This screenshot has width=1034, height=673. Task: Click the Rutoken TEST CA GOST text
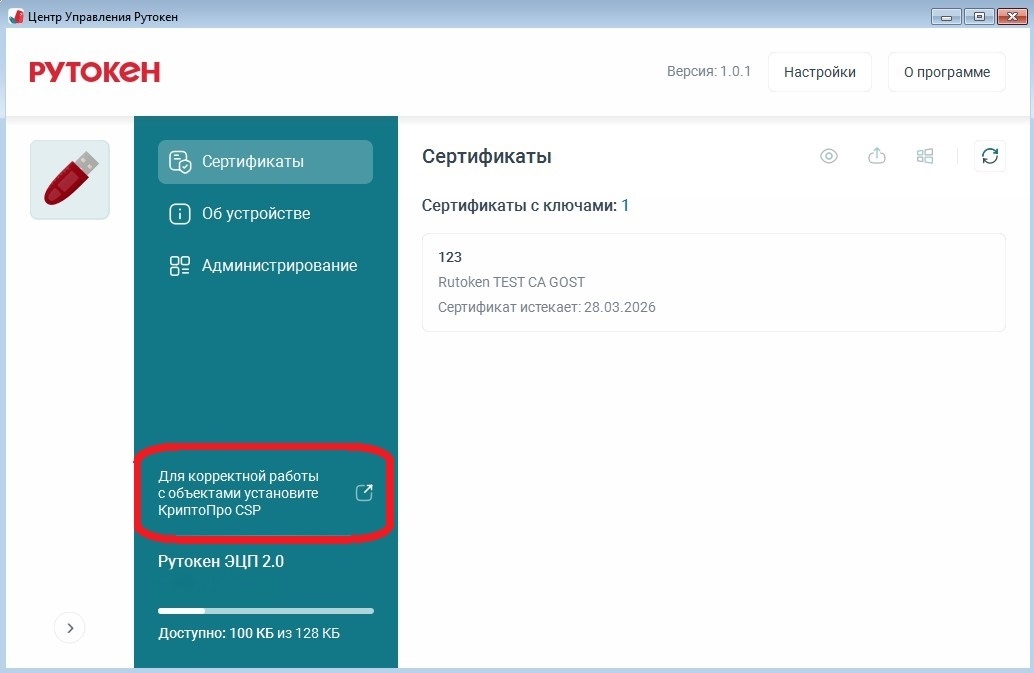(511, 282)
